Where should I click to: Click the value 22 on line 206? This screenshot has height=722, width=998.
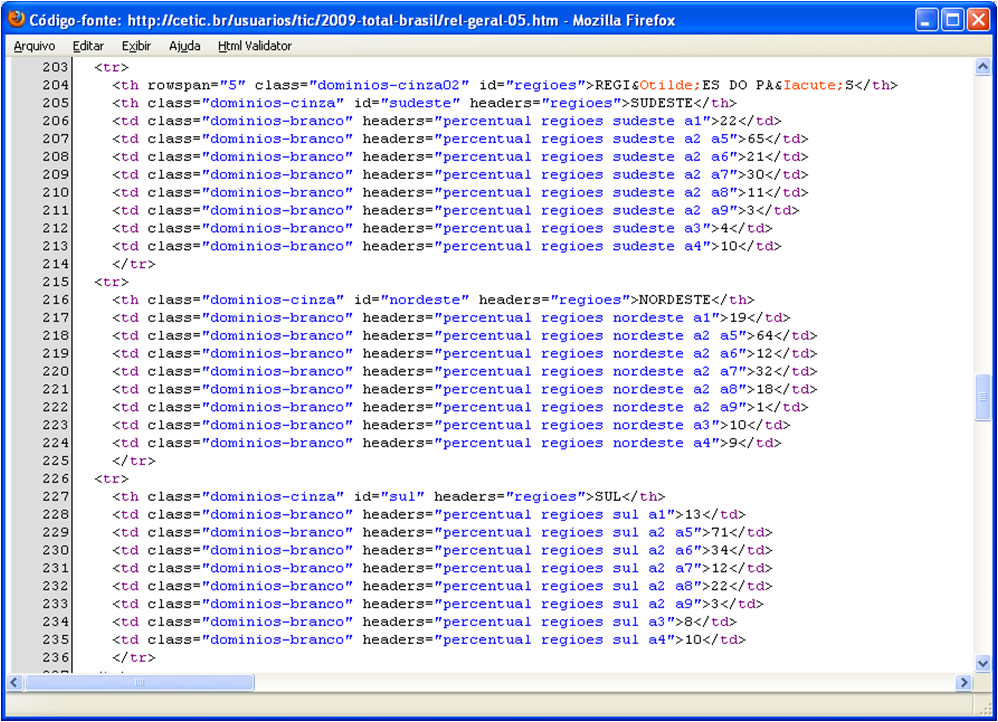click(x=728, y=120)
